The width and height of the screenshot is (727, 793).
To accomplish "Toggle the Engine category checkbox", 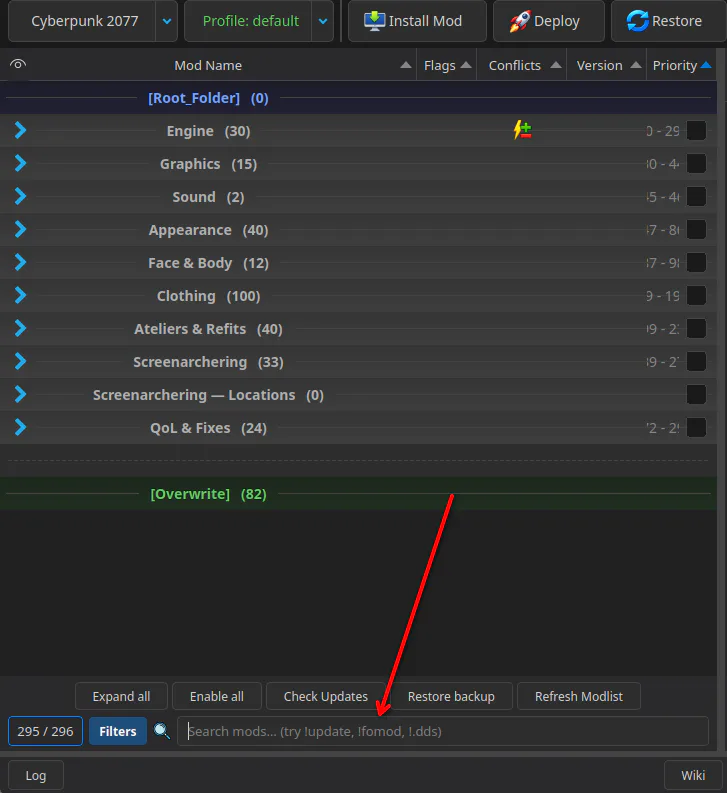I will click(696, 130).
